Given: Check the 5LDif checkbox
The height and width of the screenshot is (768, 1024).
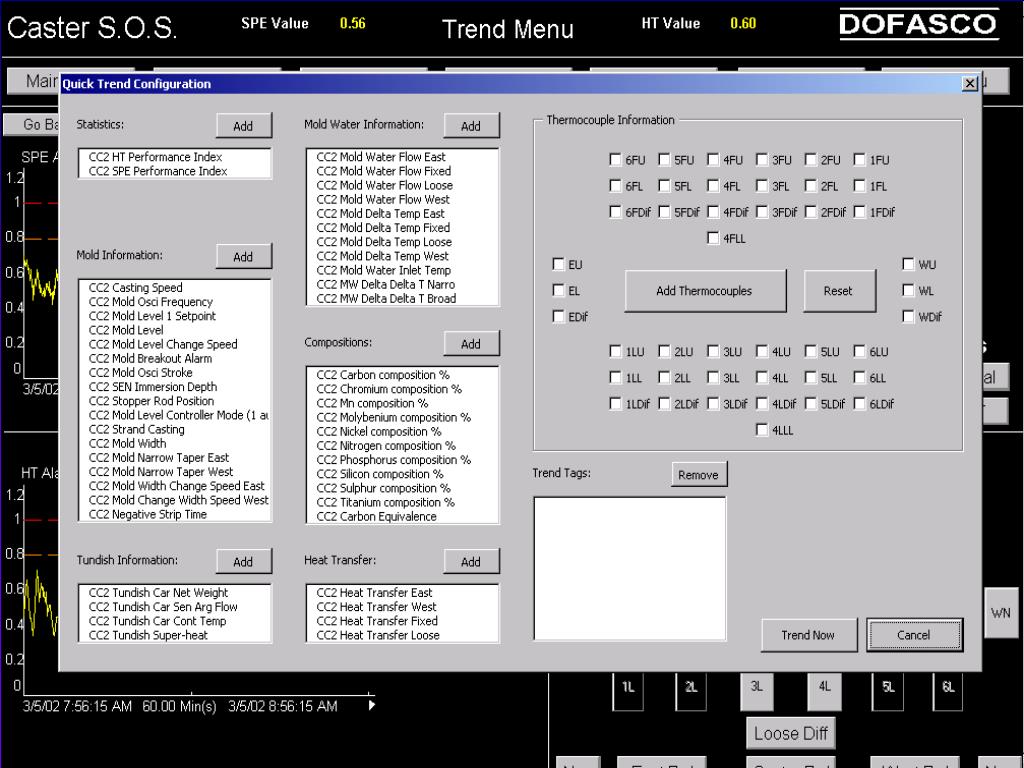Looking at the screenshot, I should (810, 404).
